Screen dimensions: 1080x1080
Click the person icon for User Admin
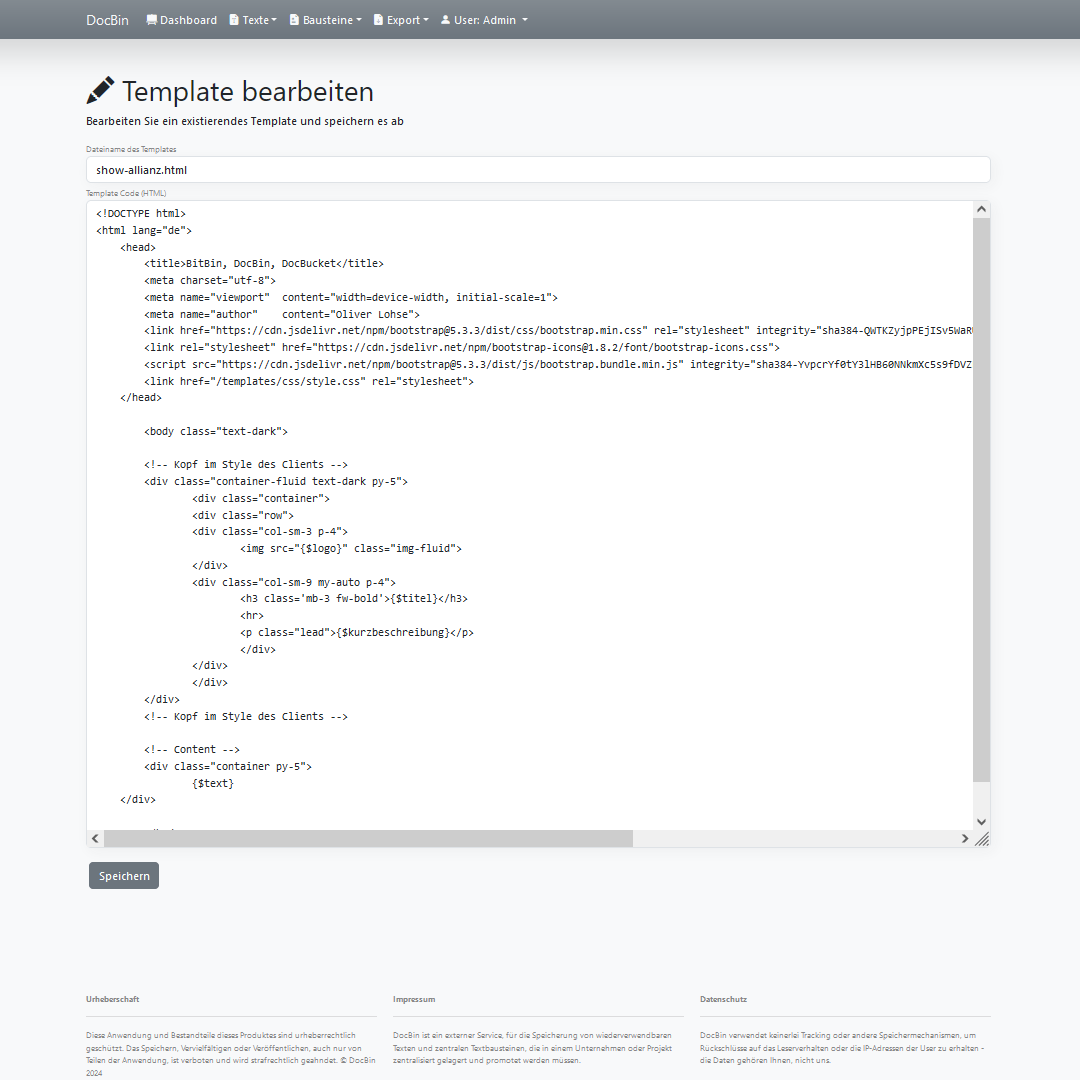click(x=445, y=20)
